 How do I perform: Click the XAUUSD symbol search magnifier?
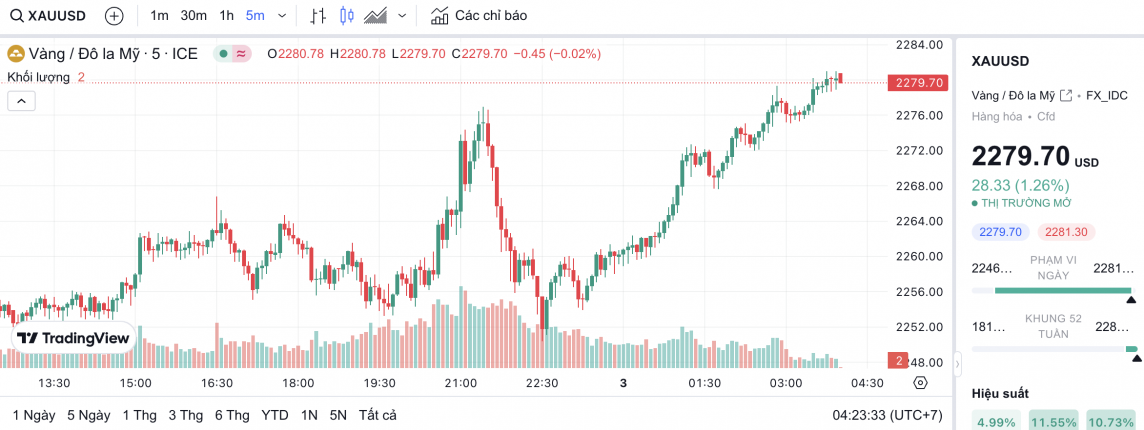click(15, 16)
